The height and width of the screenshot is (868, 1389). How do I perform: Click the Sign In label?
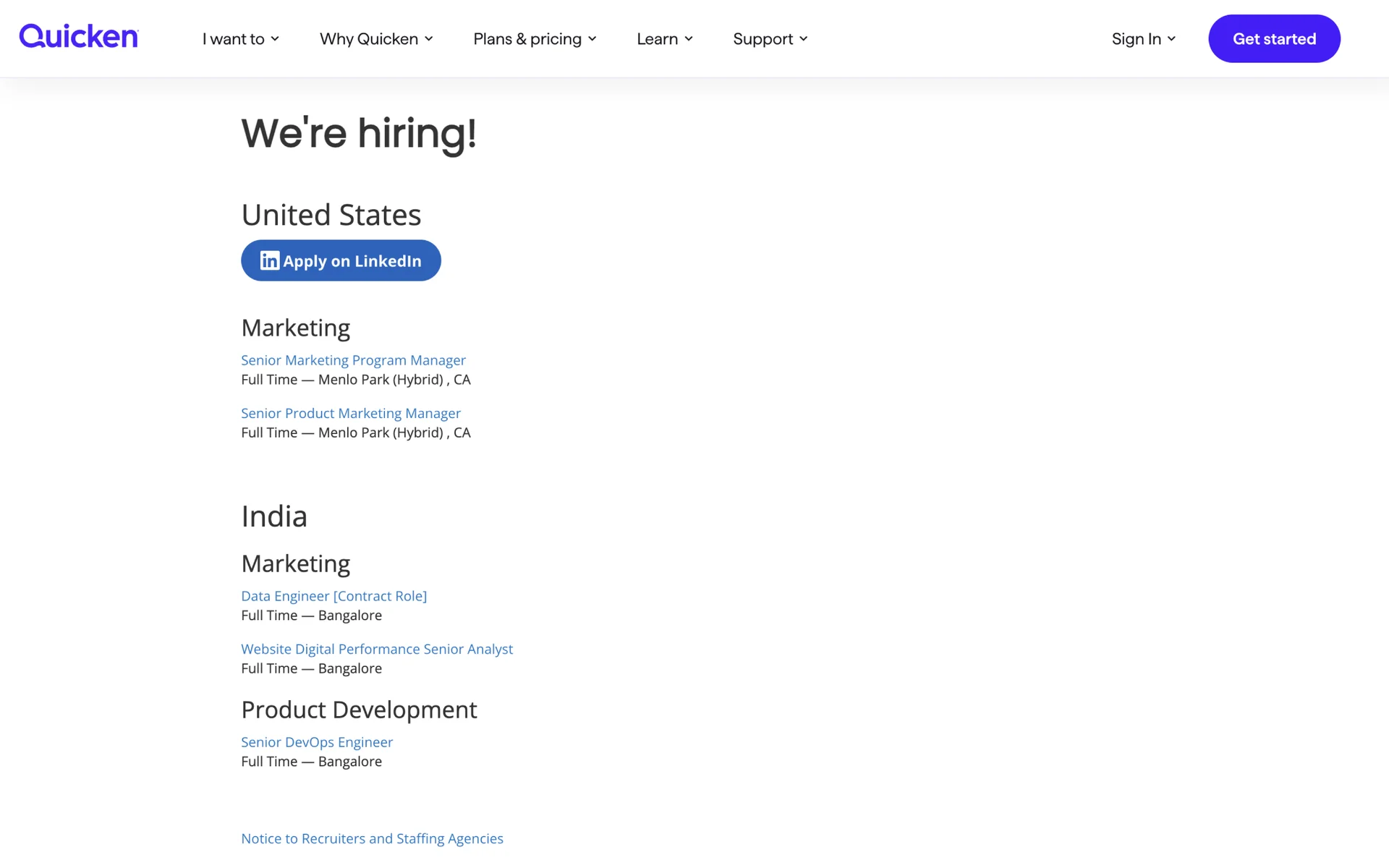click(x=1136, y=39)
